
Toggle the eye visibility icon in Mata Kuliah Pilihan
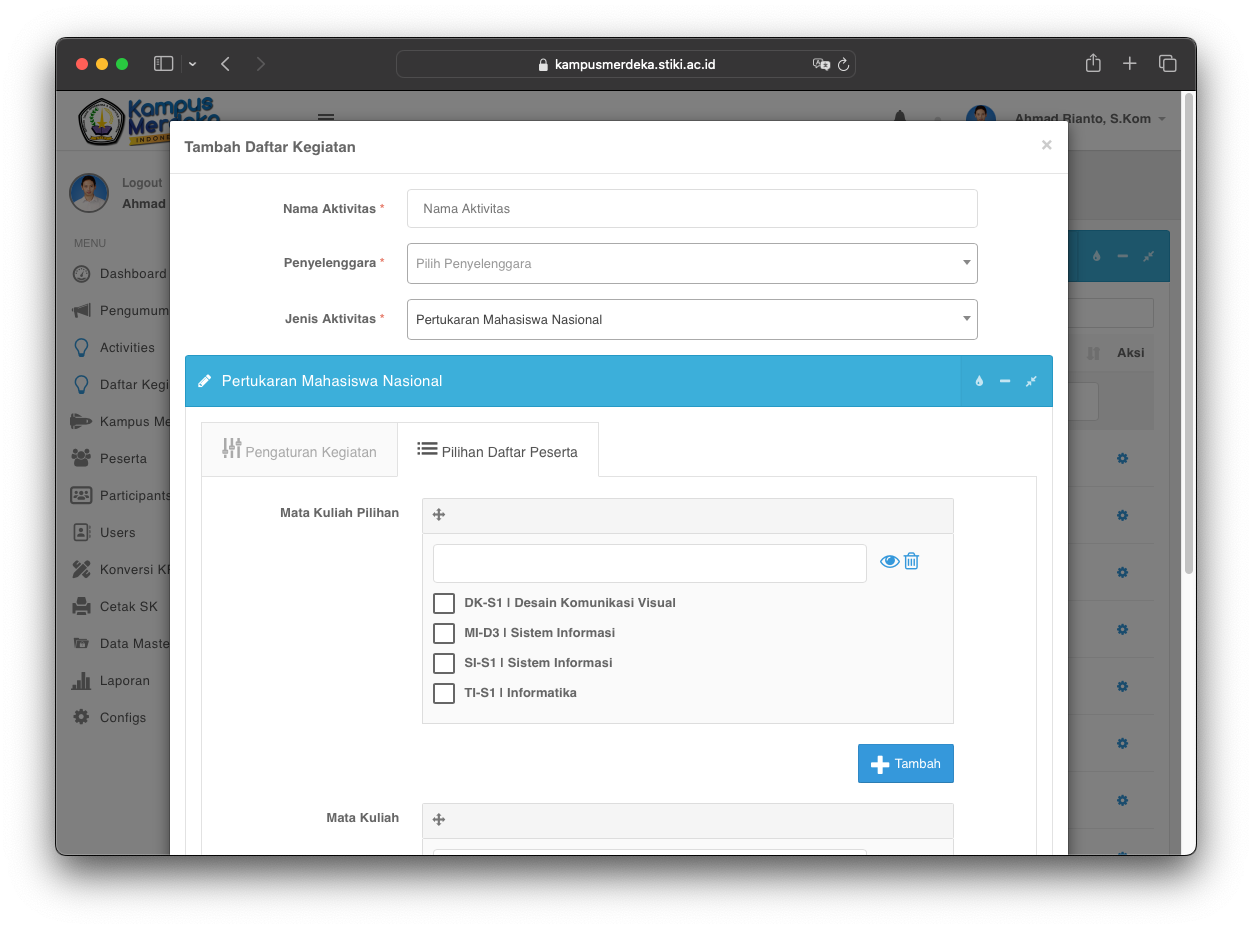tap(889, 562)
